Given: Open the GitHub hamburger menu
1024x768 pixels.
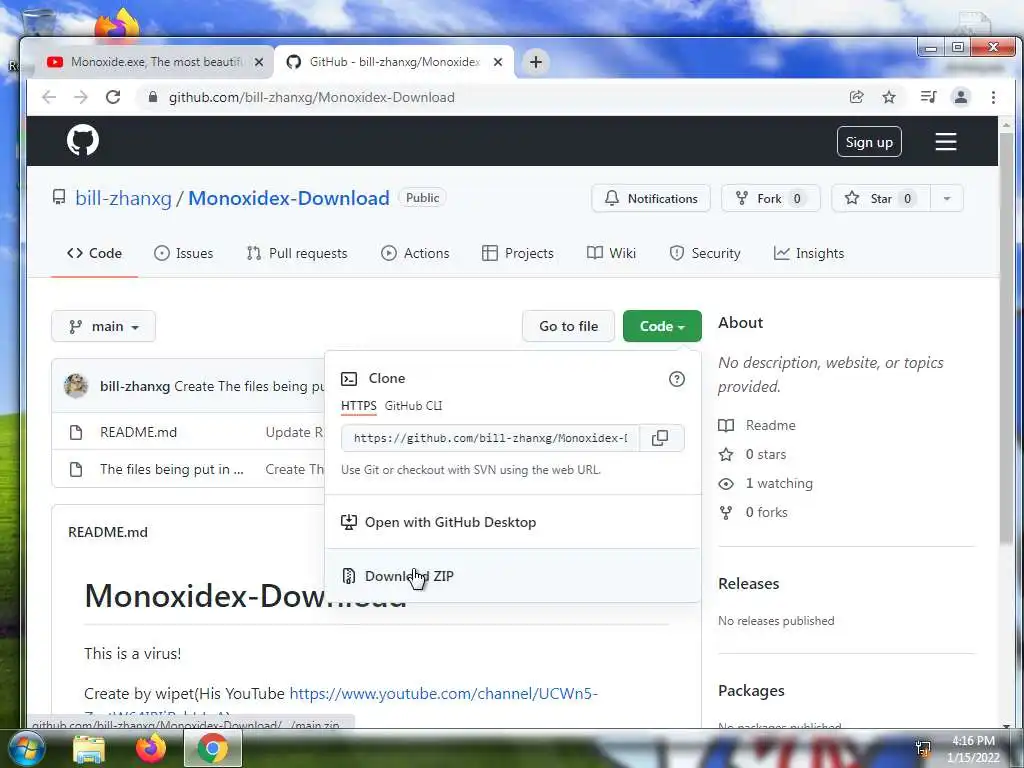Looking at the screenshot, I should pyautogui.click(x=945, y=142).
